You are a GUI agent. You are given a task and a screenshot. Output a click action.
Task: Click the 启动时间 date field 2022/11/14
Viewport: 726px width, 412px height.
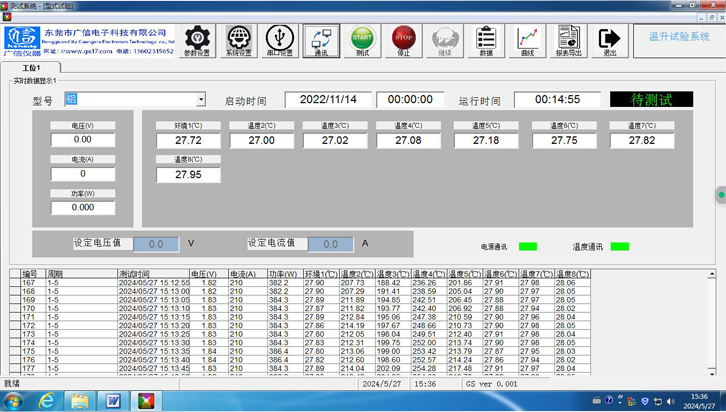[328, 100]
